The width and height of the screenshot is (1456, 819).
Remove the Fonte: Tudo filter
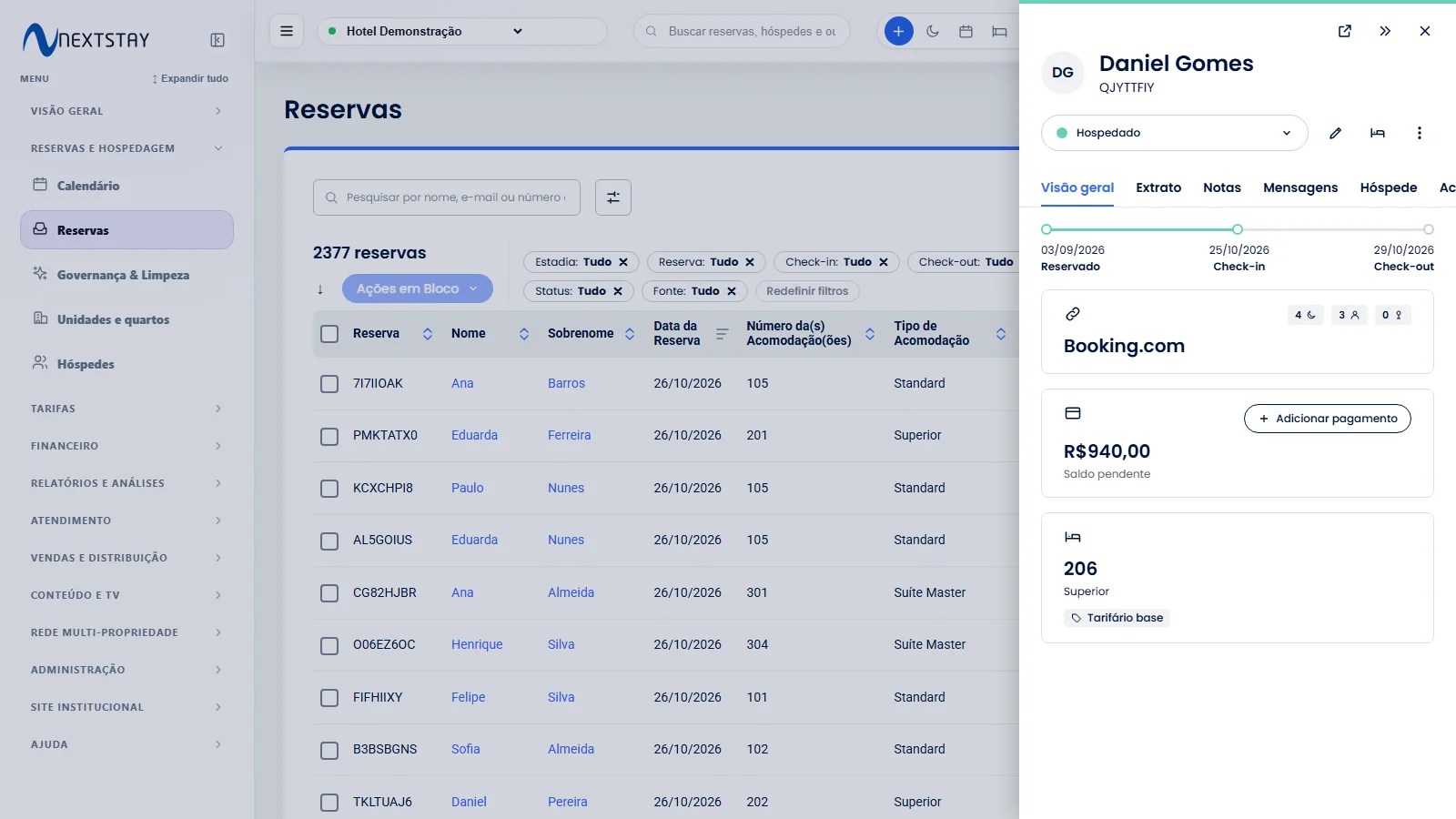[732, 291]
